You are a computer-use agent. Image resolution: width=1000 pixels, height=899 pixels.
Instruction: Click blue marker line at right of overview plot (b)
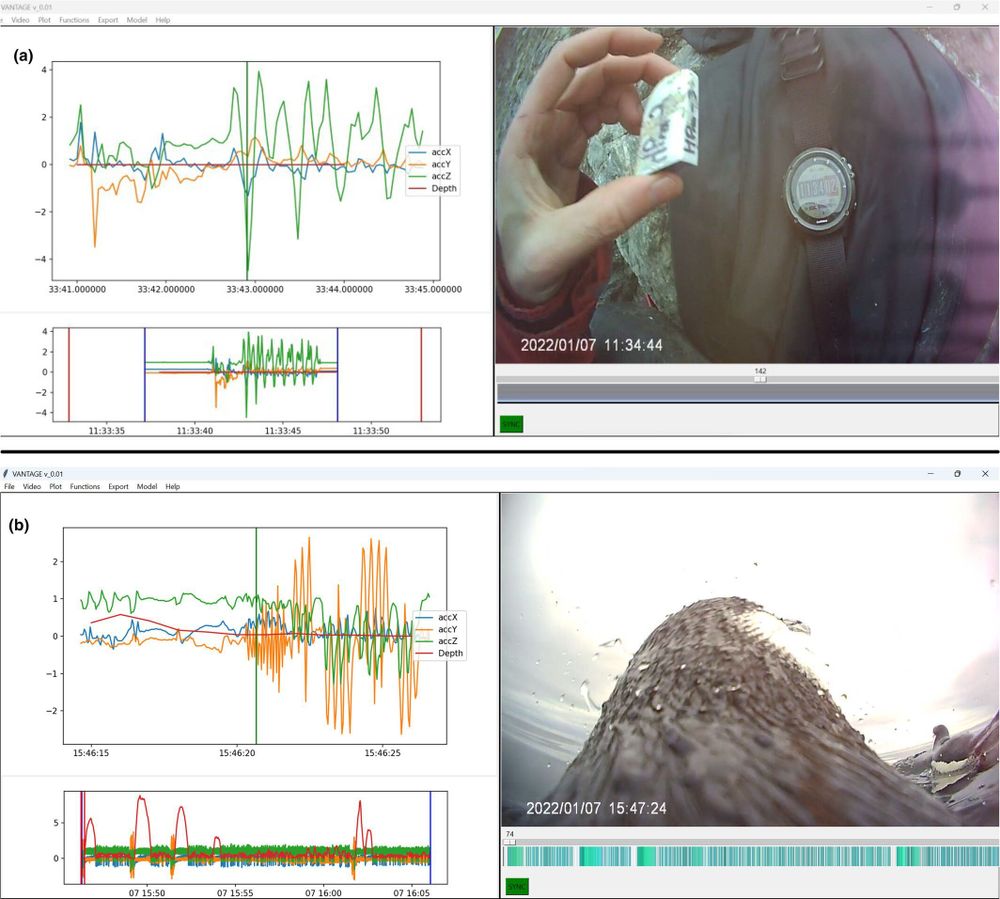click(430, 837)
